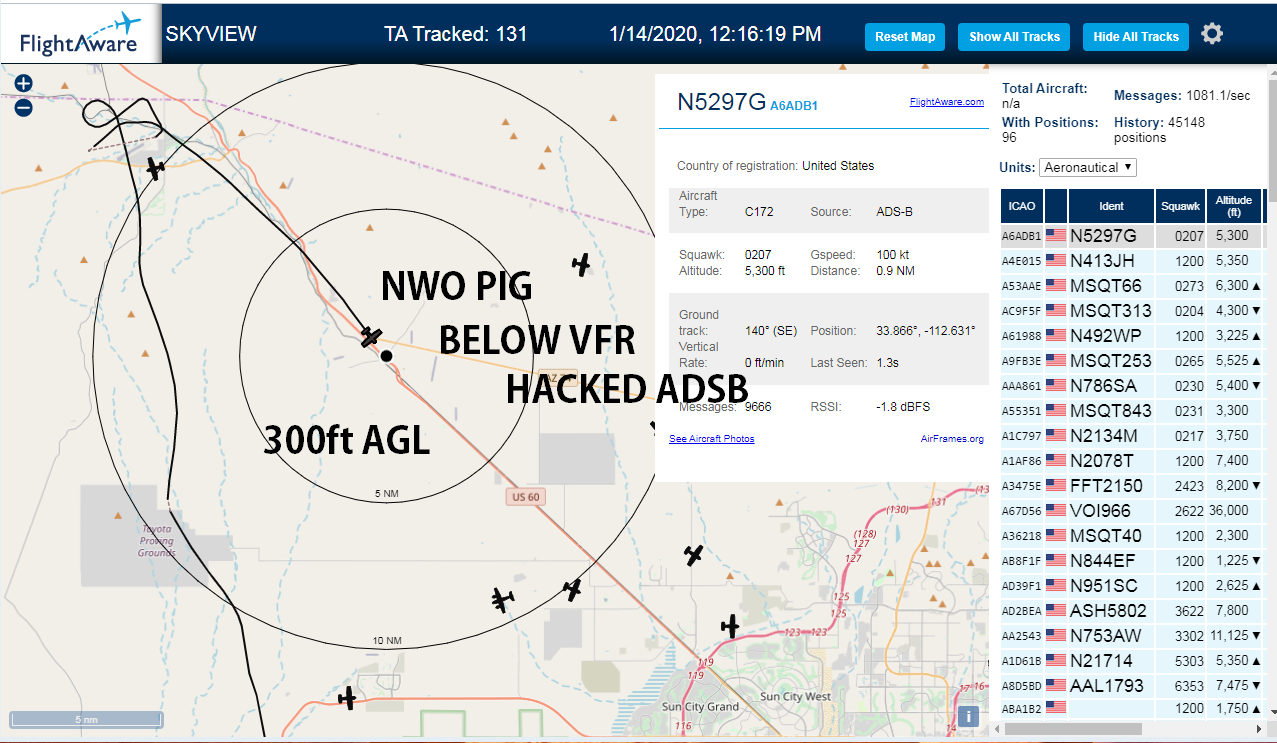The width and height of the screenshot is (1277, 743).
Task: Click the US flag in the N5297G row
Action: (1055, 236)
